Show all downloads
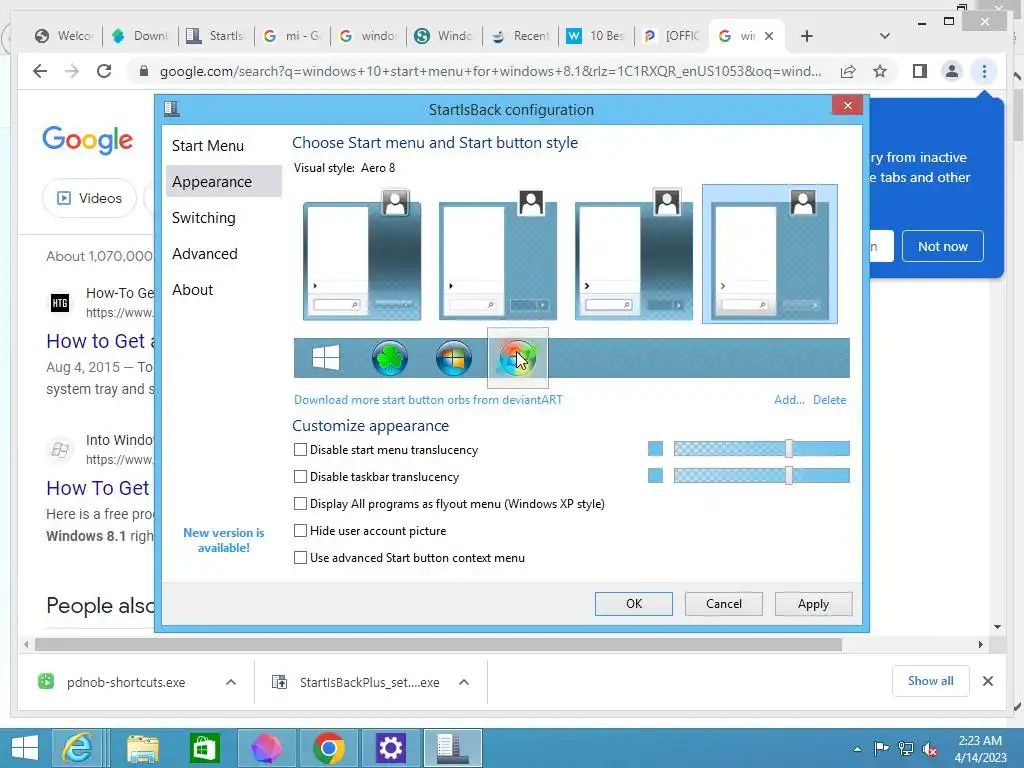This screenshot has width=1024, height=768. 931,681
